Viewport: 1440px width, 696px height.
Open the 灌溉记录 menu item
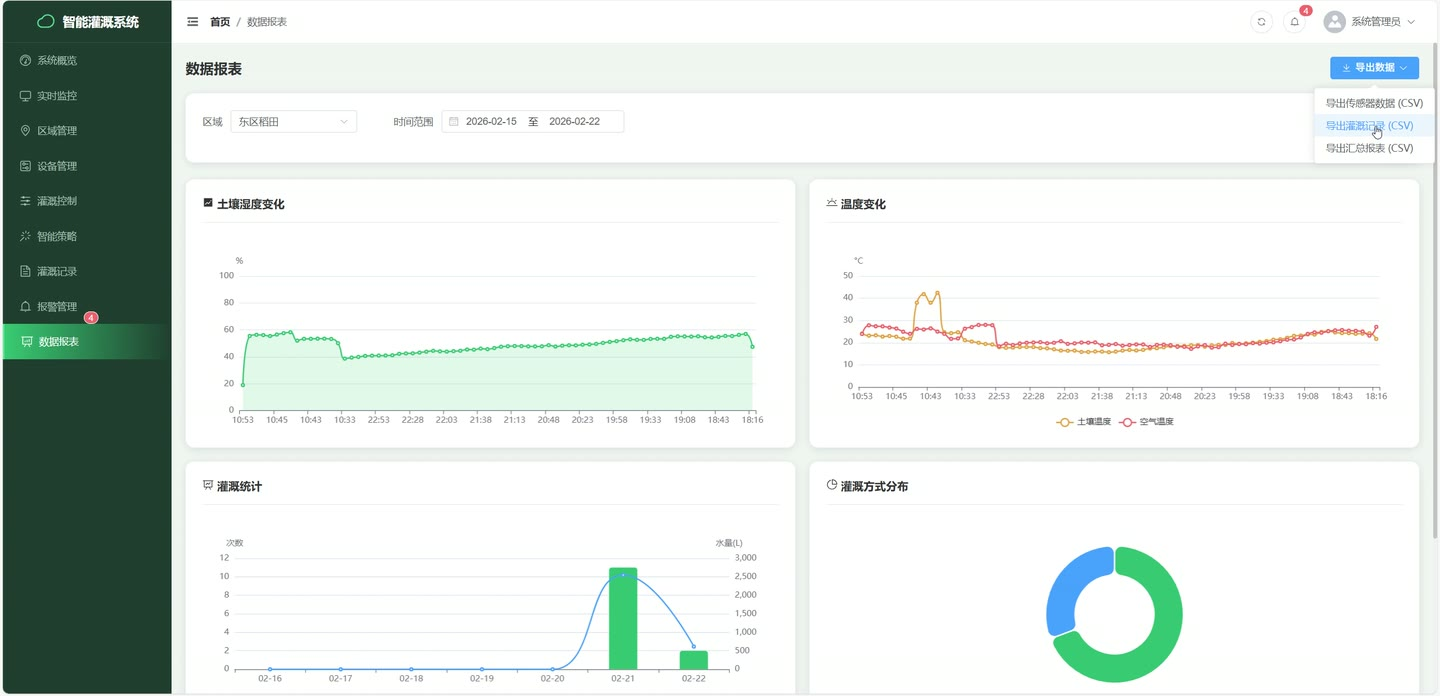pos(86,271)
